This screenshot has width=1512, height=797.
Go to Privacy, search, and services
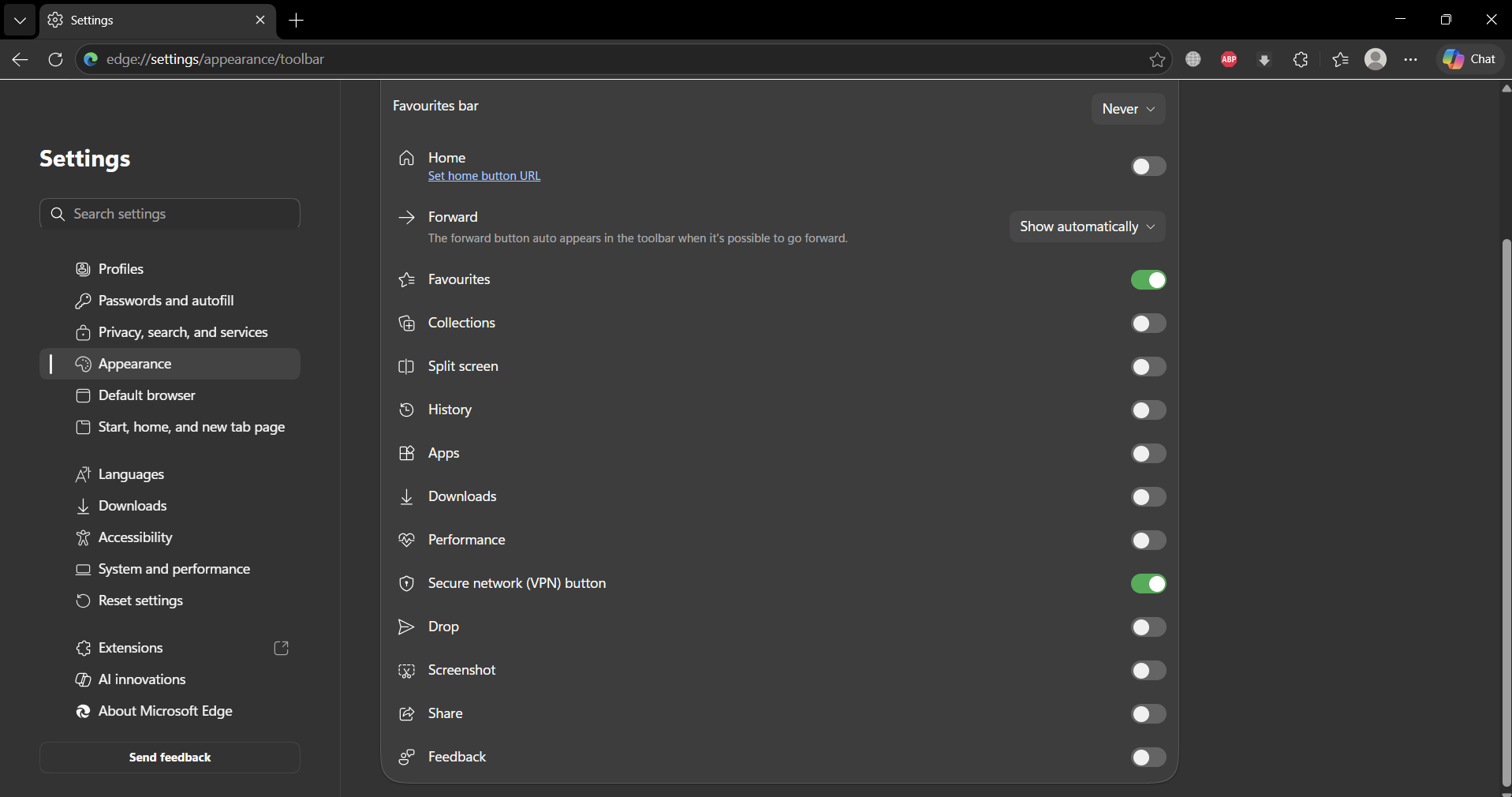pos(182,332)
